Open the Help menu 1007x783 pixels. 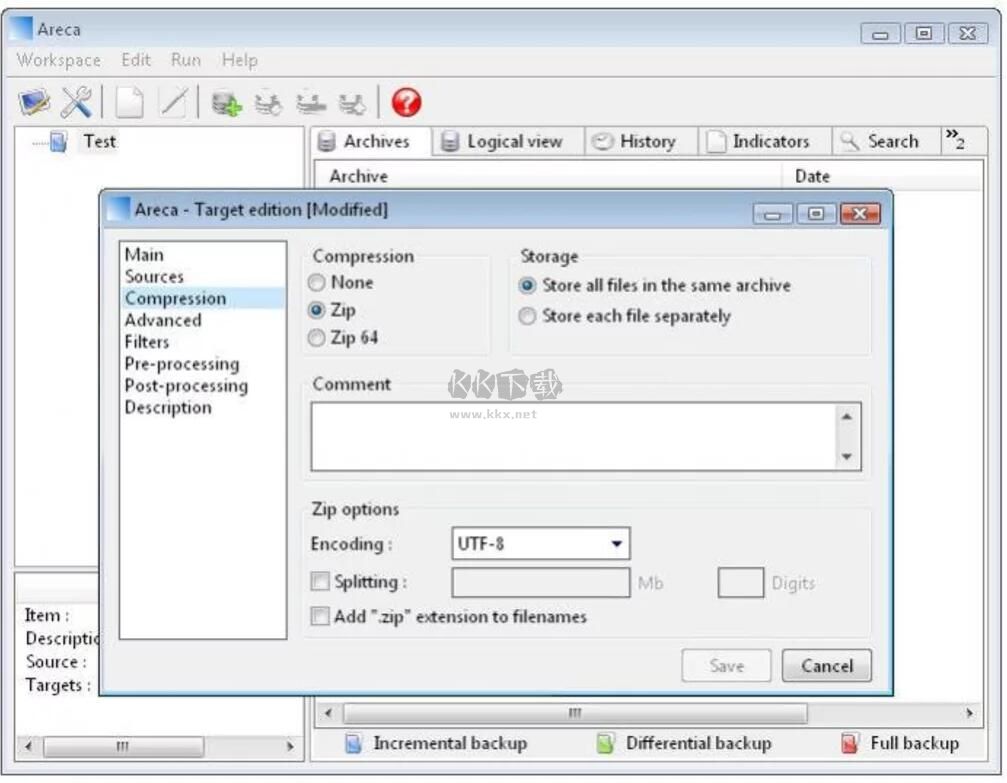[x=240, y=60]
